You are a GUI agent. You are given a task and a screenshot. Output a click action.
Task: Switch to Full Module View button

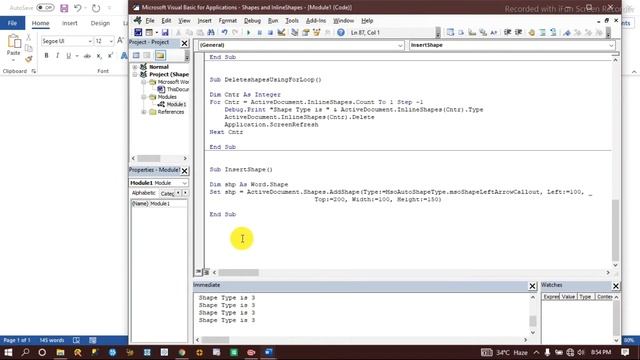(206, 272)
